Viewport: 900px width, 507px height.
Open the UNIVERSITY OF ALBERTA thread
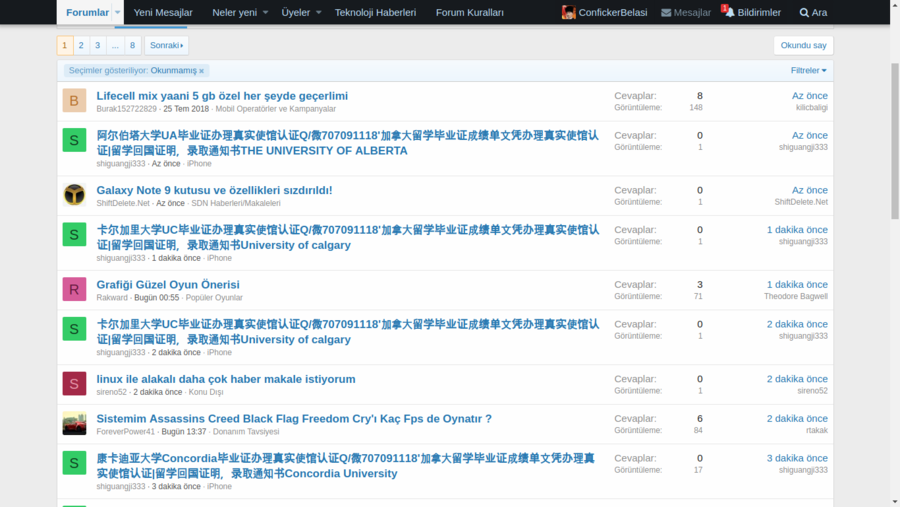coord(347,143)
